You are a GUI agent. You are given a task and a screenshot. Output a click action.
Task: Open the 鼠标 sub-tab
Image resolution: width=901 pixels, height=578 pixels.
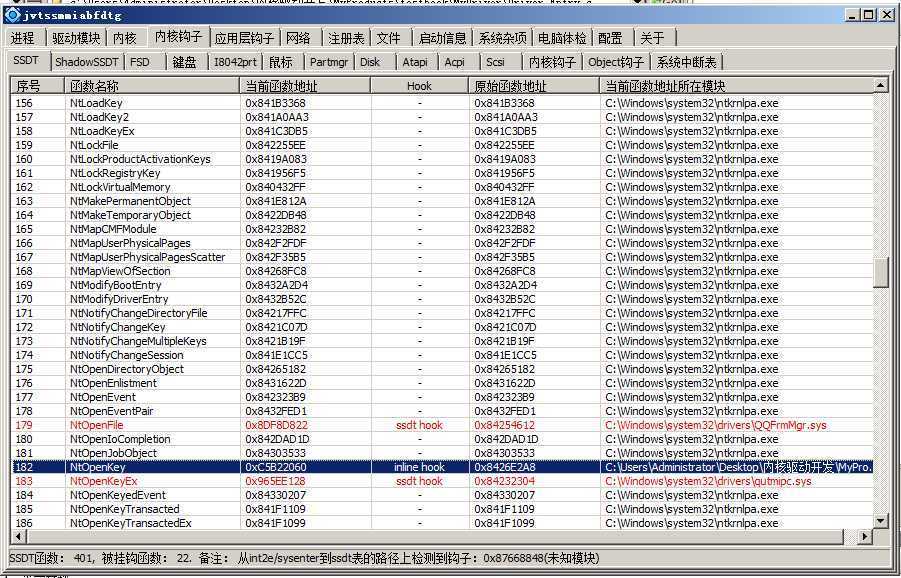[x=281, y=61]
